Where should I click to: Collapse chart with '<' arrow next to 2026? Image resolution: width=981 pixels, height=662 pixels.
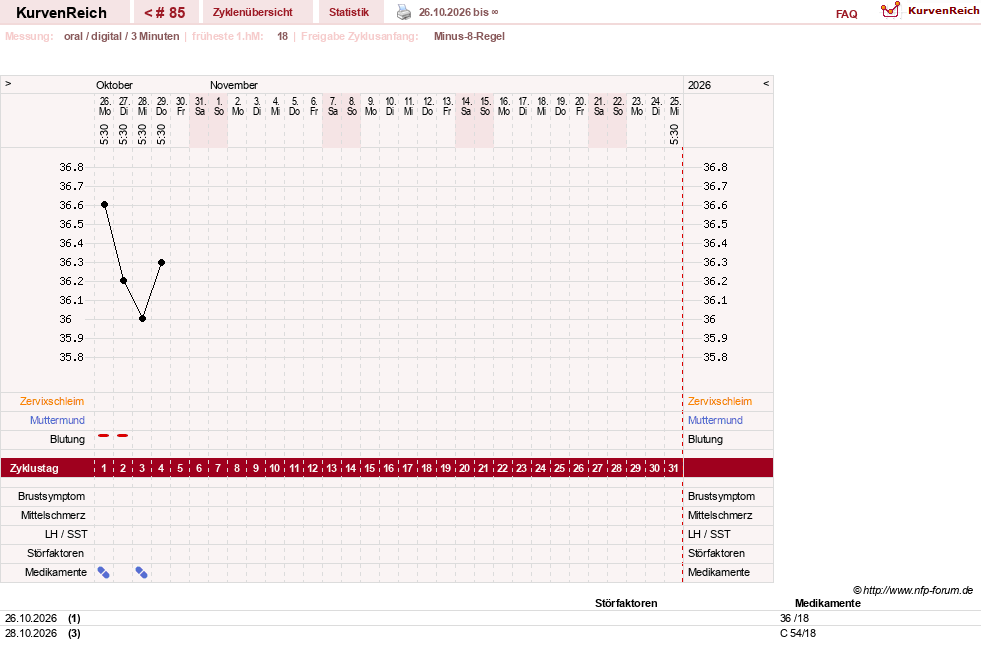point(766,83)
